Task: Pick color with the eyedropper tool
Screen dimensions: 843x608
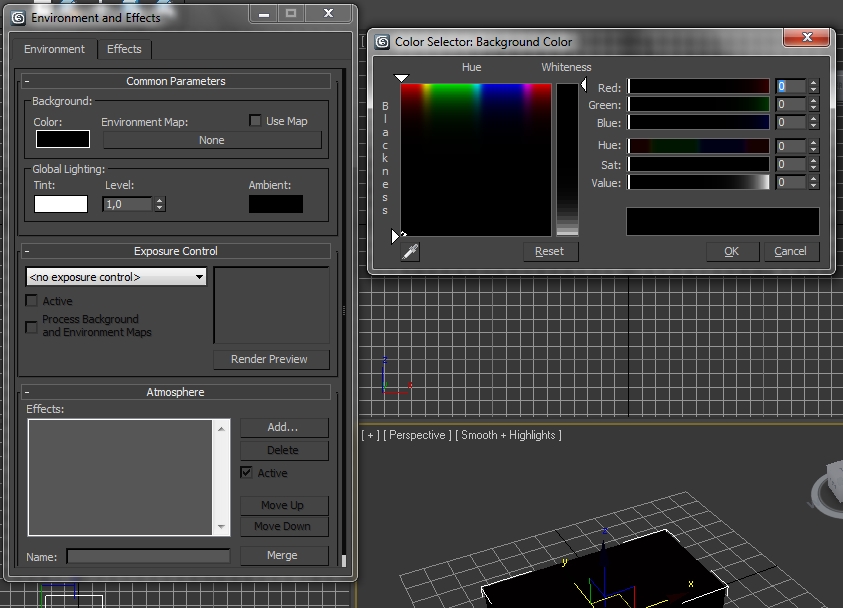Action: tap(410, 252)
